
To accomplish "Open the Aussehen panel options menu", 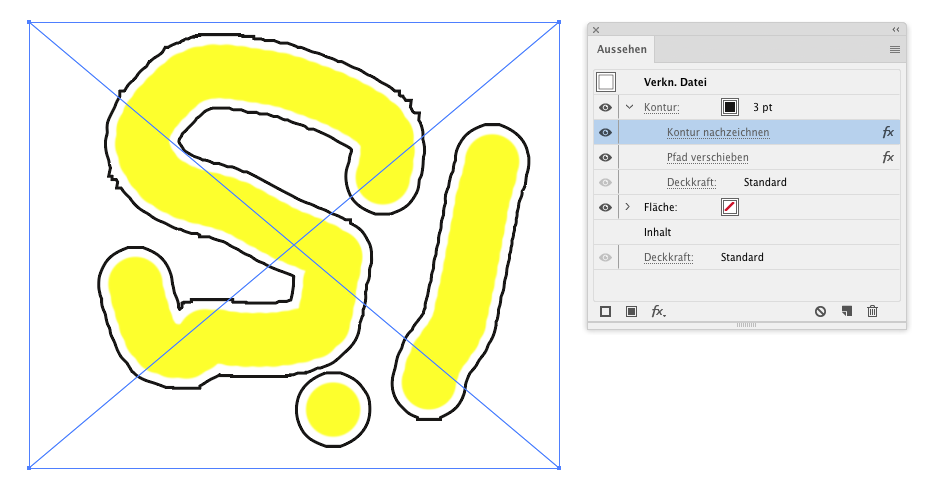I will (x=895, y=50).
